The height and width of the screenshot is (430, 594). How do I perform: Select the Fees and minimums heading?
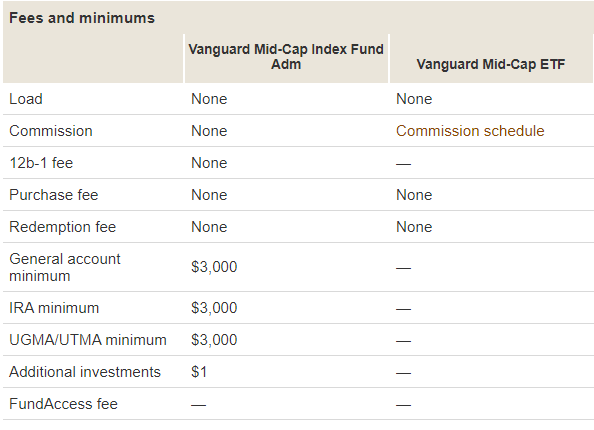coord(82,18)
